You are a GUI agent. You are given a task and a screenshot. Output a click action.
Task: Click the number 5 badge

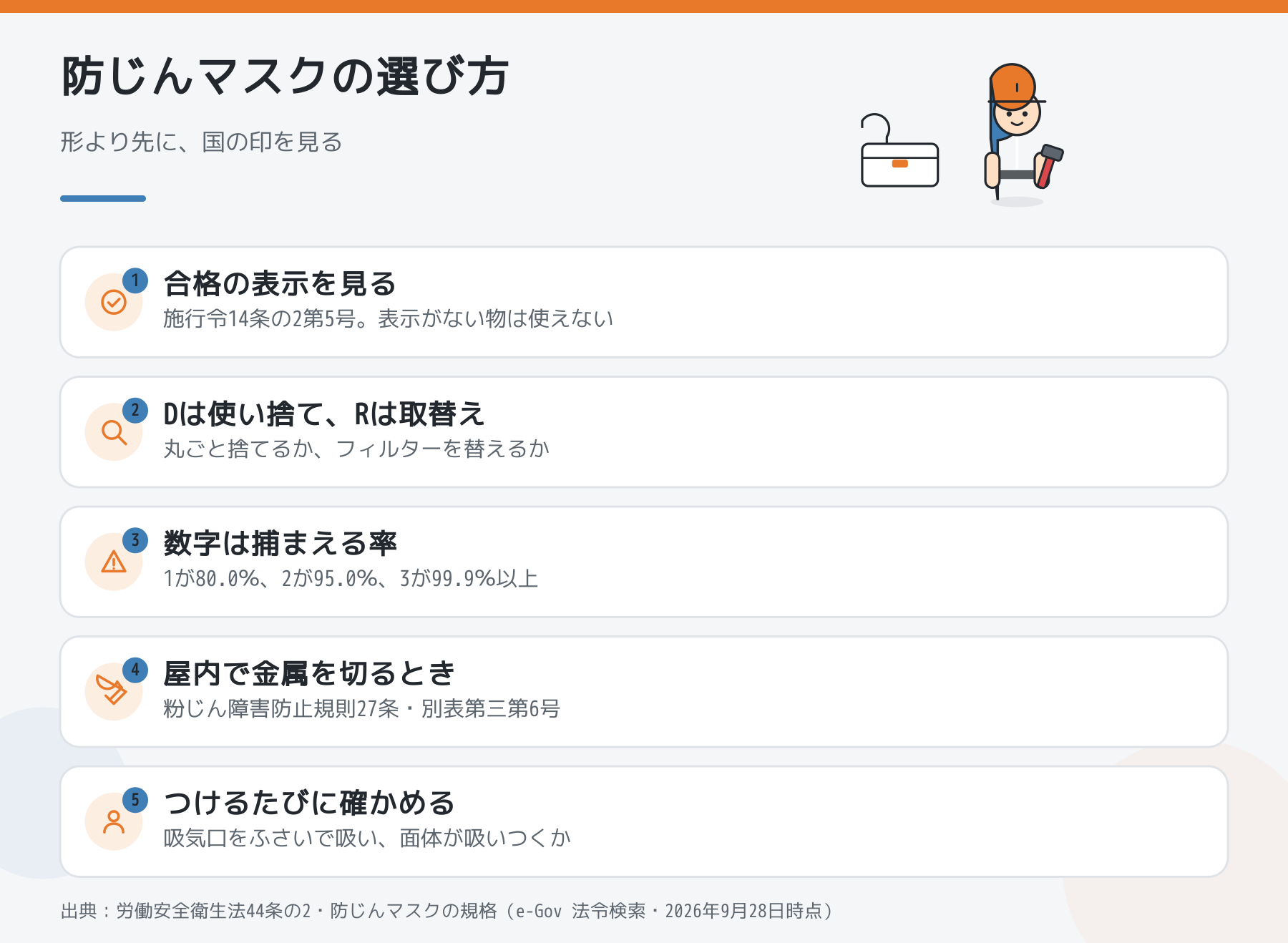coord(135,800)
